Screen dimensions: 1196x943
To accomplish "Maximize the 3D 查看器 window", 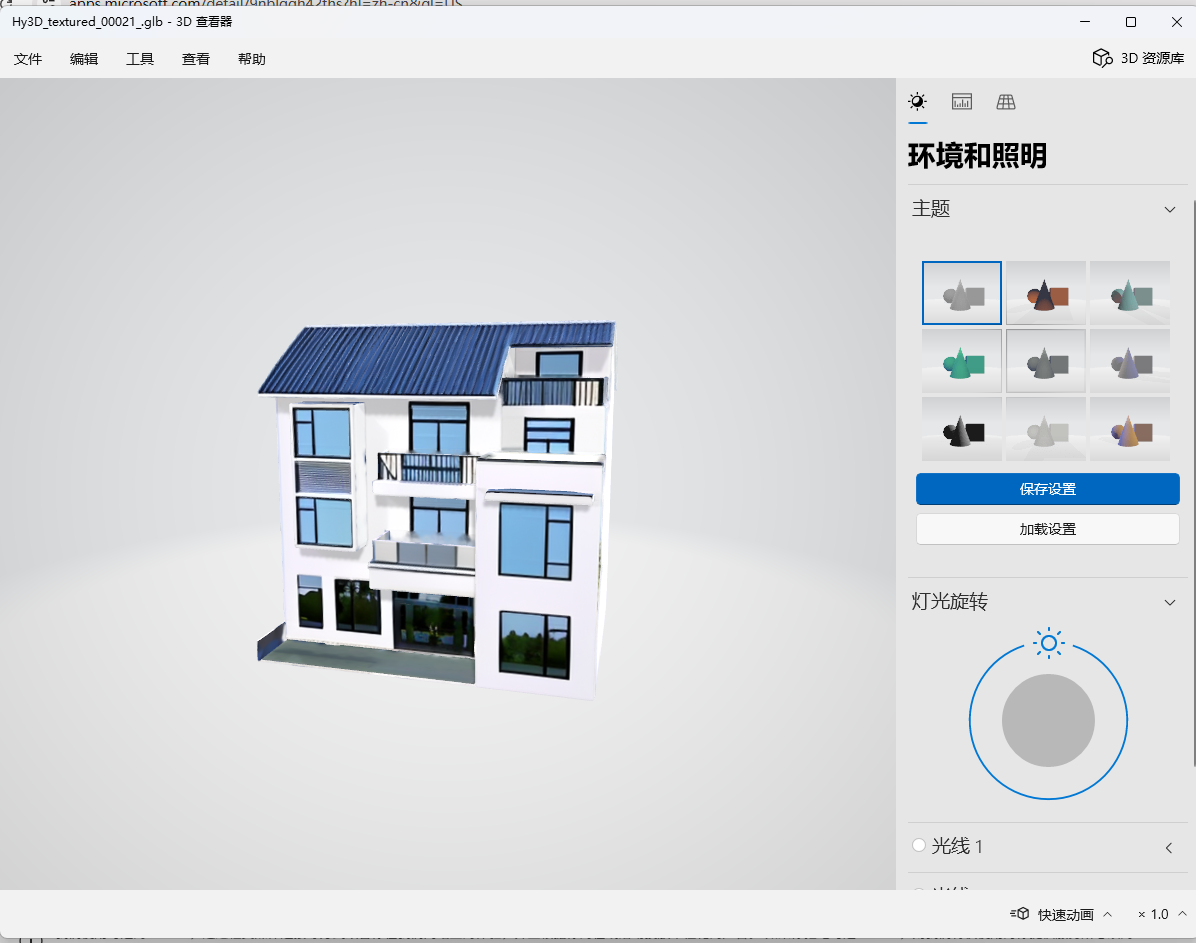I will [1131, 22].
